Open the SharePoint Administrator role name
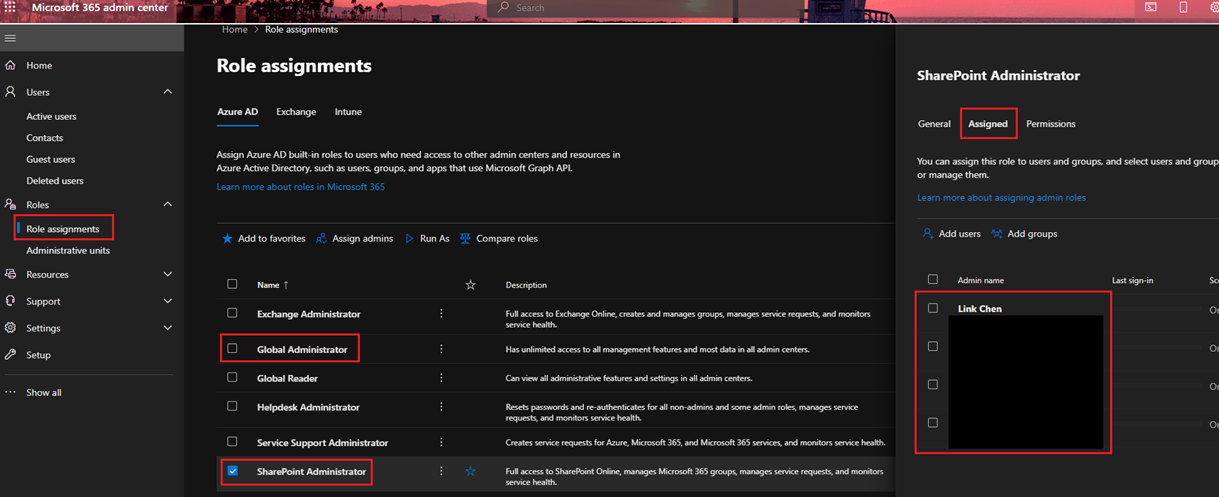1219x497 pixels. coord(311,471)
